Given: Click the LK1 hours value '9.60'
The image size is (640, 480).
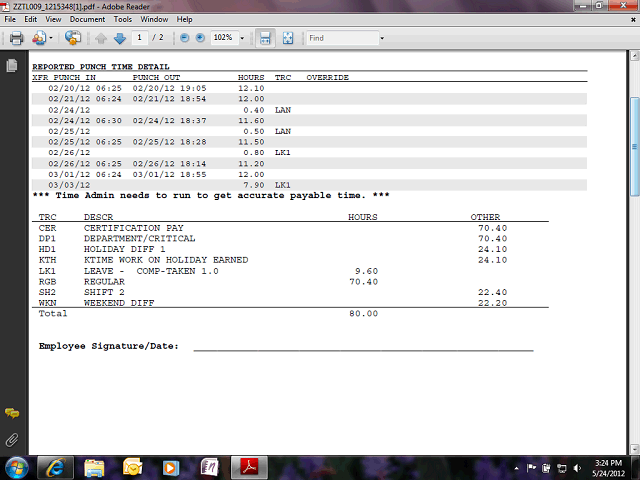Looking at the screenshot, I should 367,271.
